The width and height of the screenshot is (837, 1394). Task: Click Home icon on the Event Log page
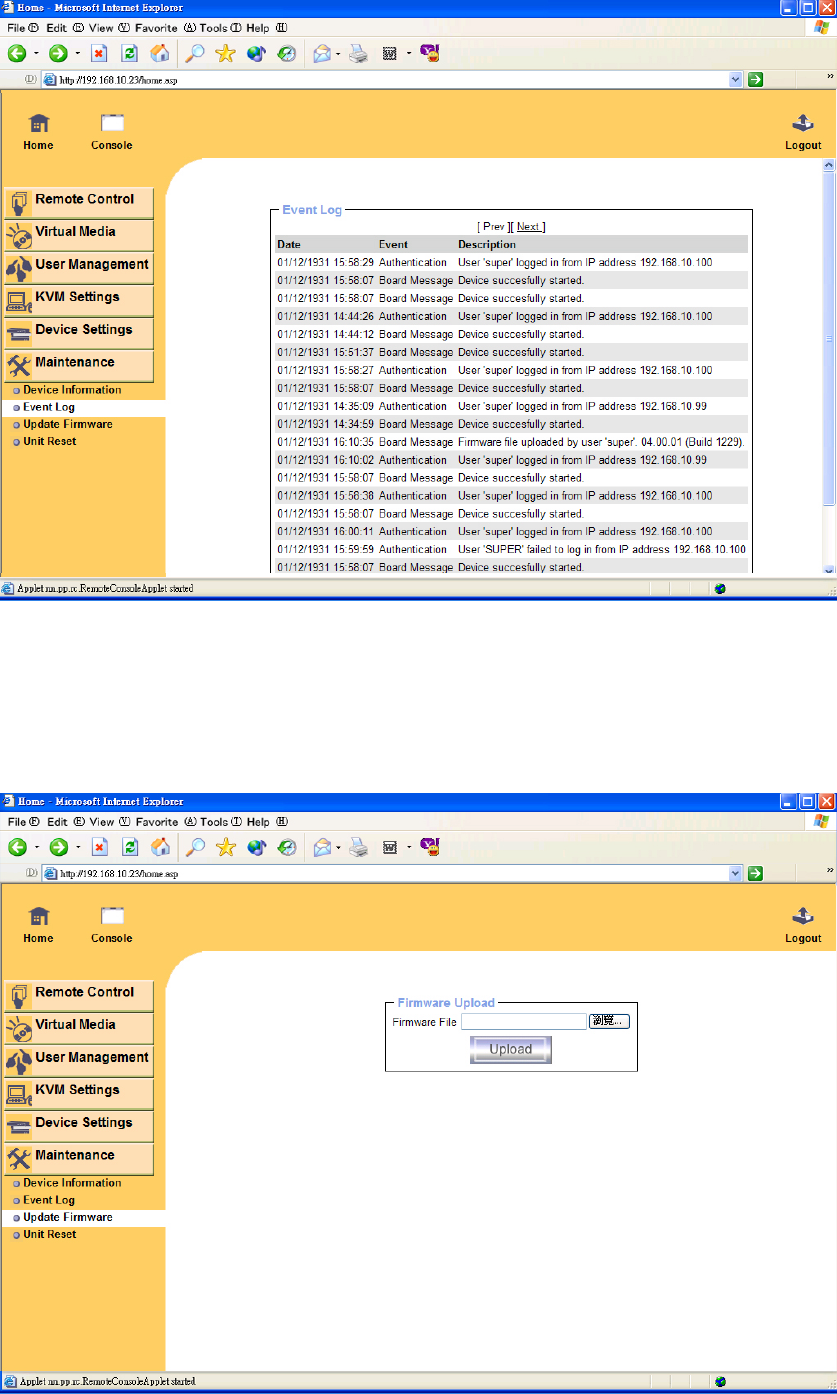[x=39, y=131]
